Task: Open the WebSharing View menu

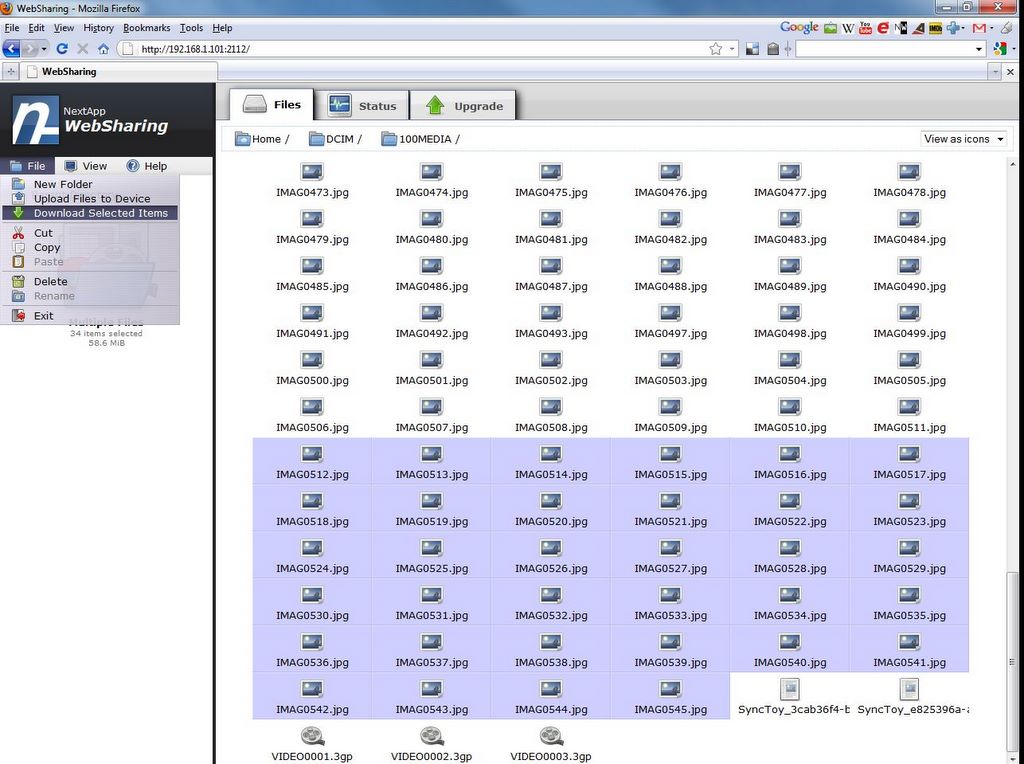Action: click(x=86, y=166)
